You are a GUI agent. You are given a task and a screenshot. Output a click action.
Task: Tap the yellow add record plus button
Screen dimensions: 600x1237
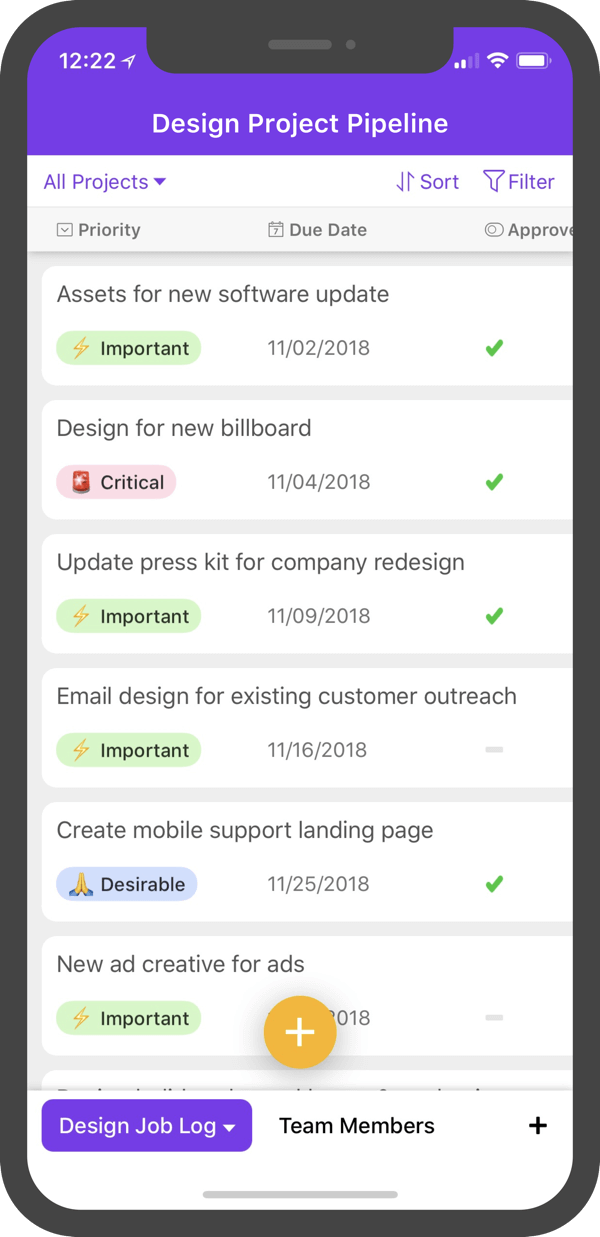tap(300, 1033)
